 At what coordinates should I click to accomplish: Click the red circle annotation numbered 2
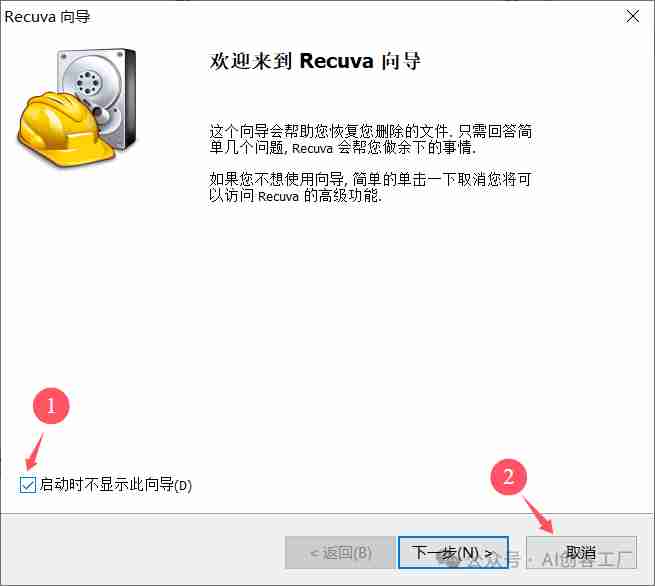click(x=508, y=477)
